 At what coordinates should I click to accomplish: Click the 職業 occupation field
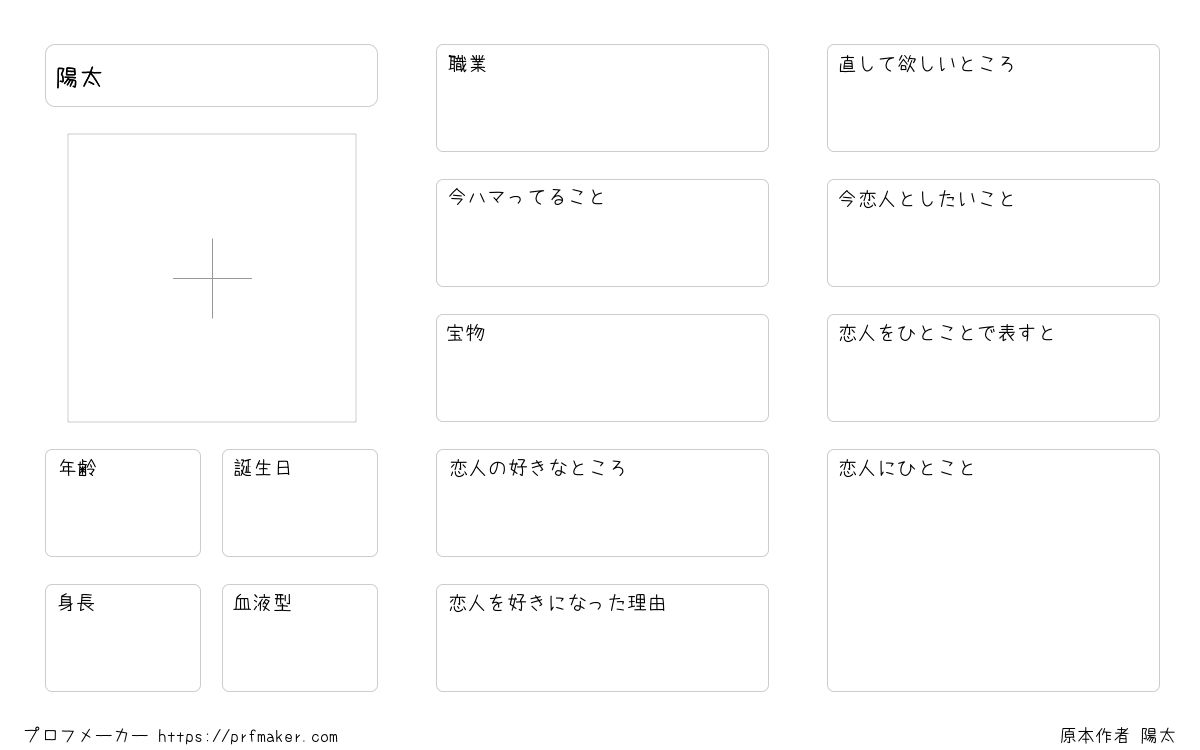(x=602, y=98)
